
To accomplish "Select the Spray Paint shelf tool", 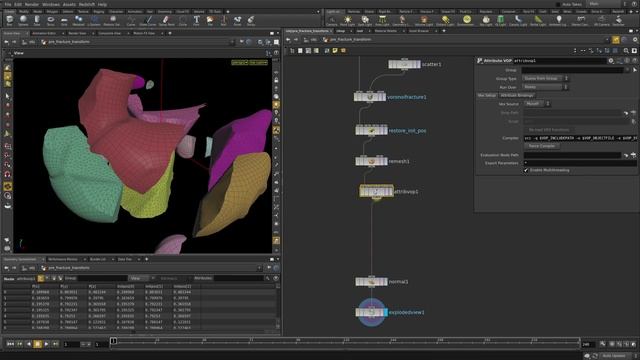I will pos(166,20).
